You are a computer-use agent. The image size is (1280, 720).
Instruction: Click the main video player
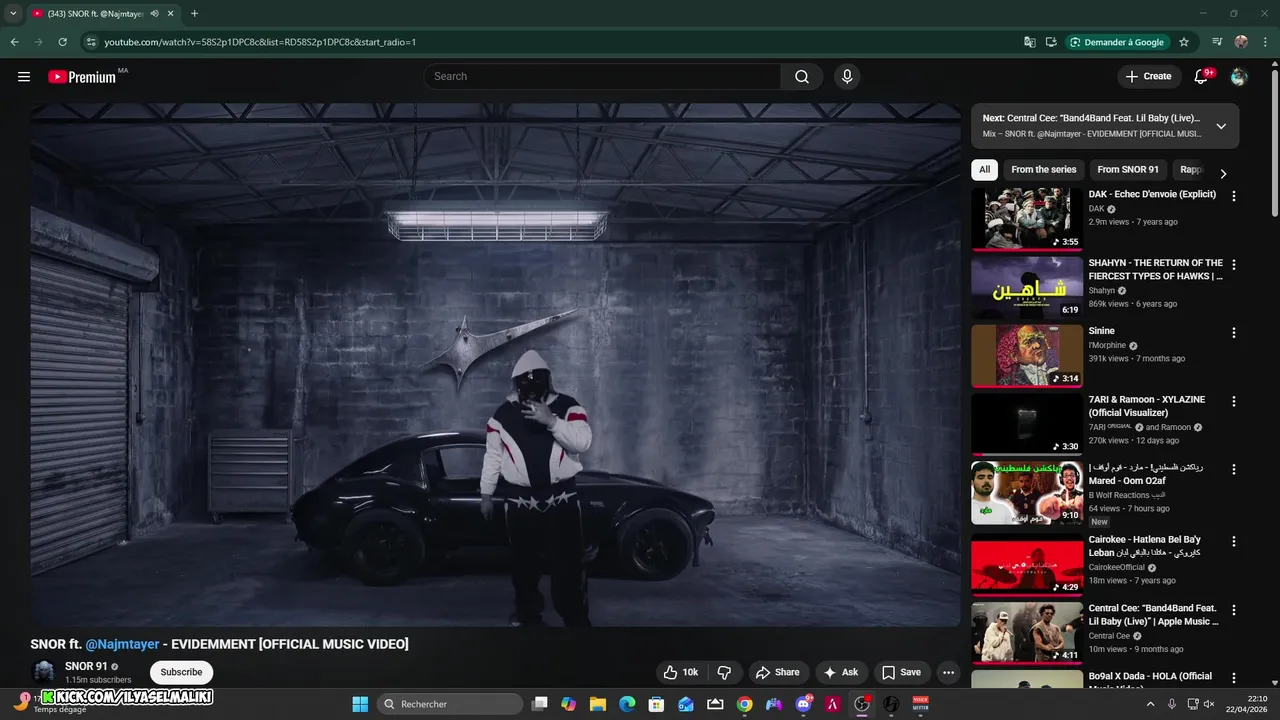(495, 365)
